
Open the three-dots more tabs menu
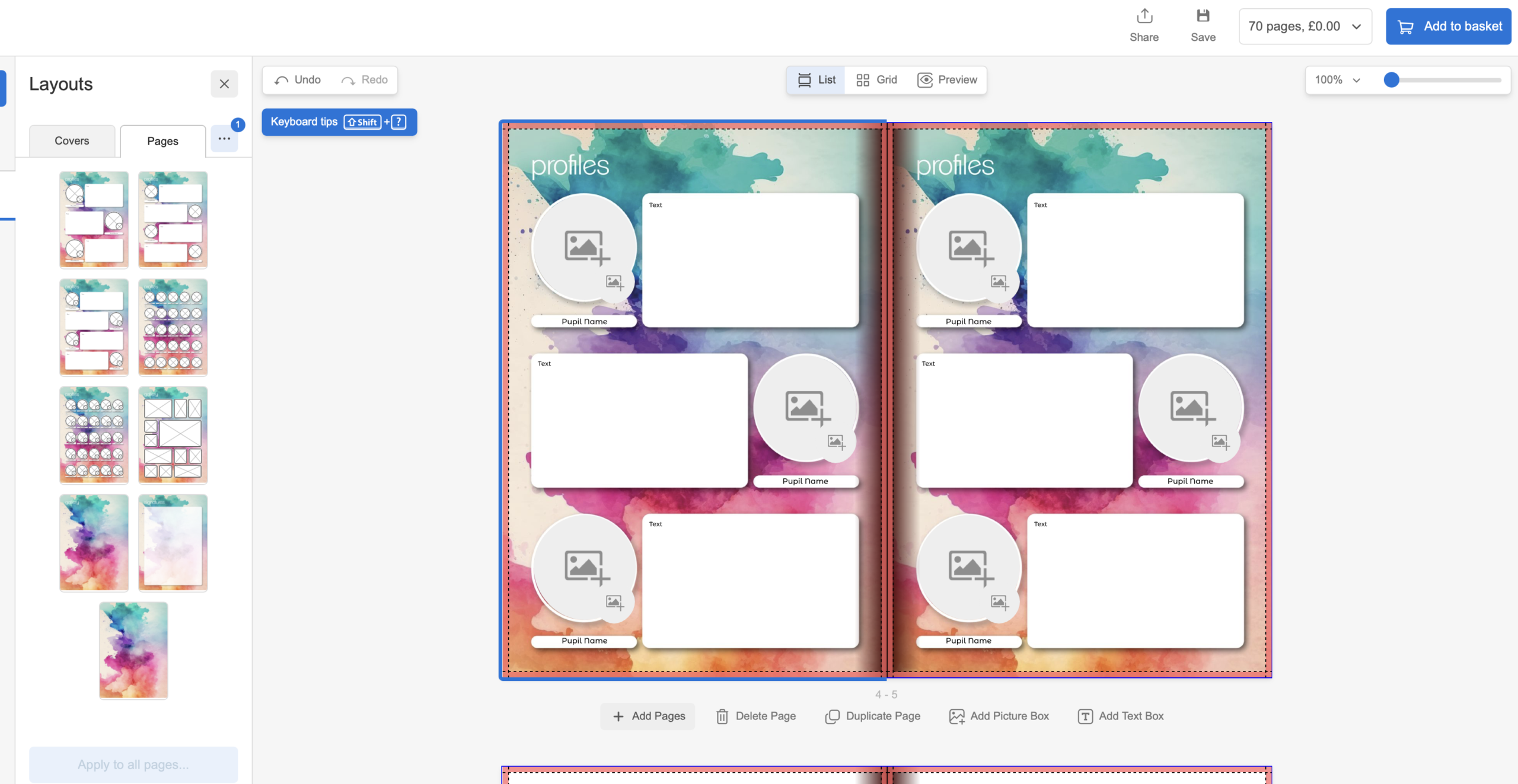pyautogui.click(x=224, y=139)
